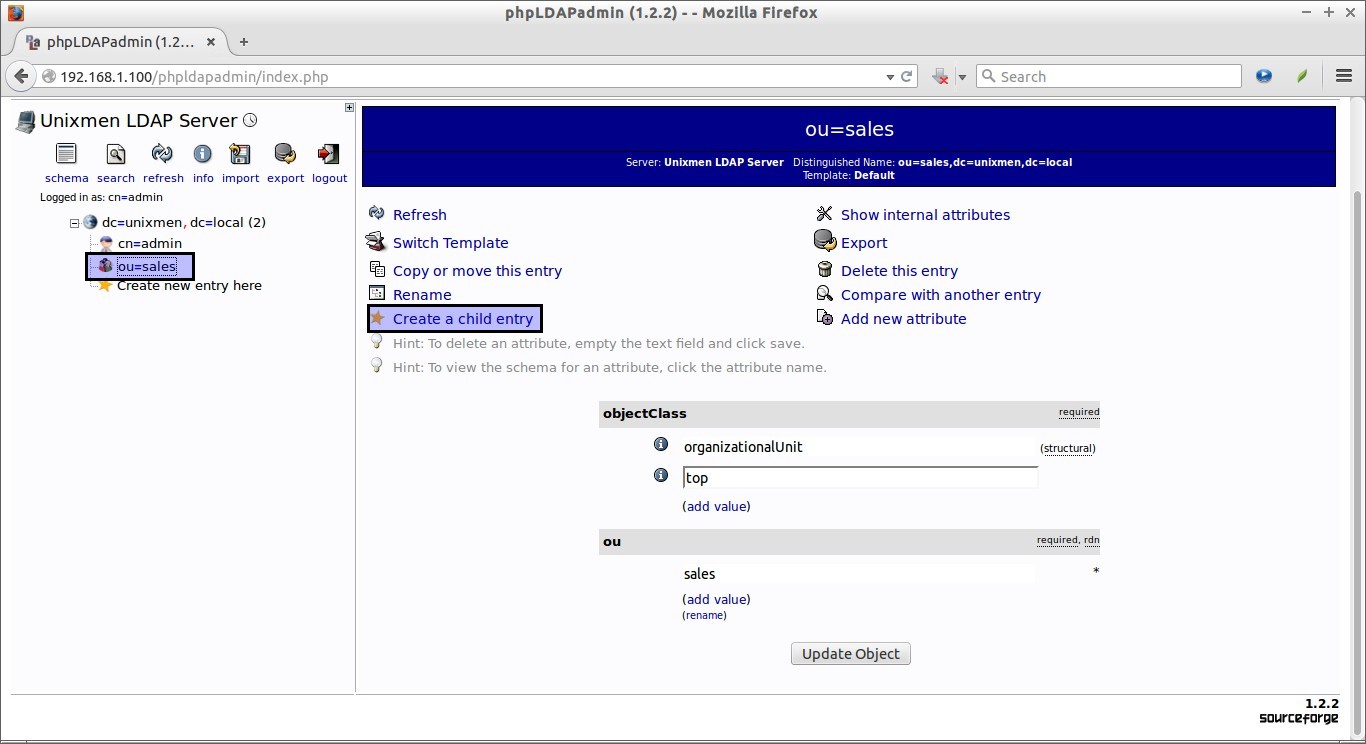Click Create a child entry
1366x744 pixels.
[x=463, y=319]
